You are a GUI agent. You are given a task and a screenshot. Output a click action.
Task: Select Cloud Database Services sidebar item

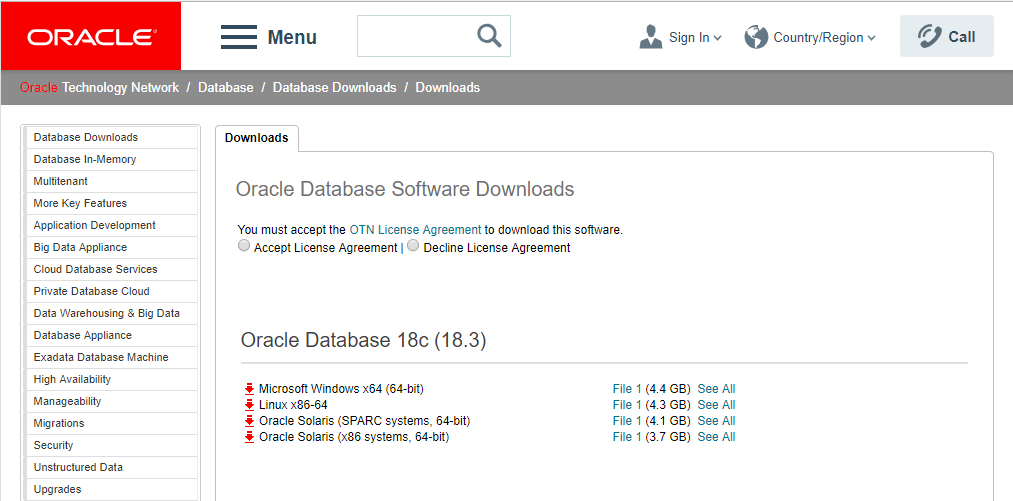click(95, 269)
